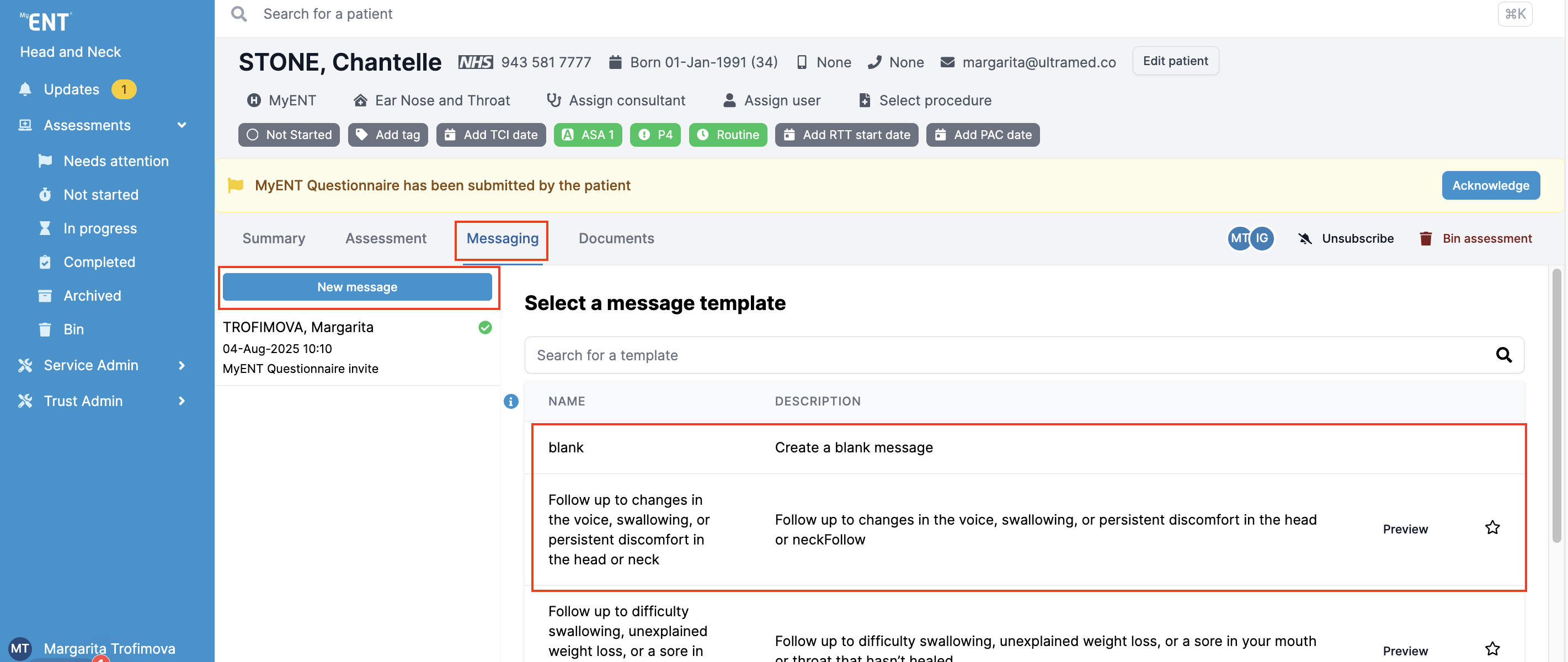Image resolution: width=1568 pixels, height=662 pixels.
Task: Click the Search for a template field
Action: (1004, 355)
